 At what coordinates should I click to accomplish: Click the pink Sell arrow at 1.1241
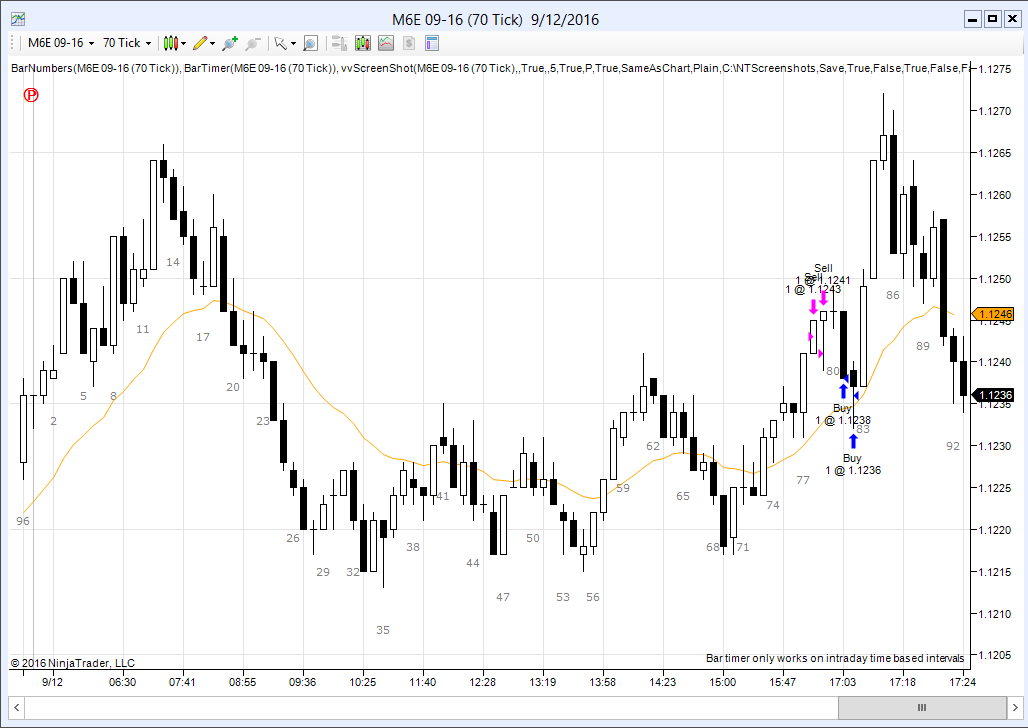[x=823, y=298]
